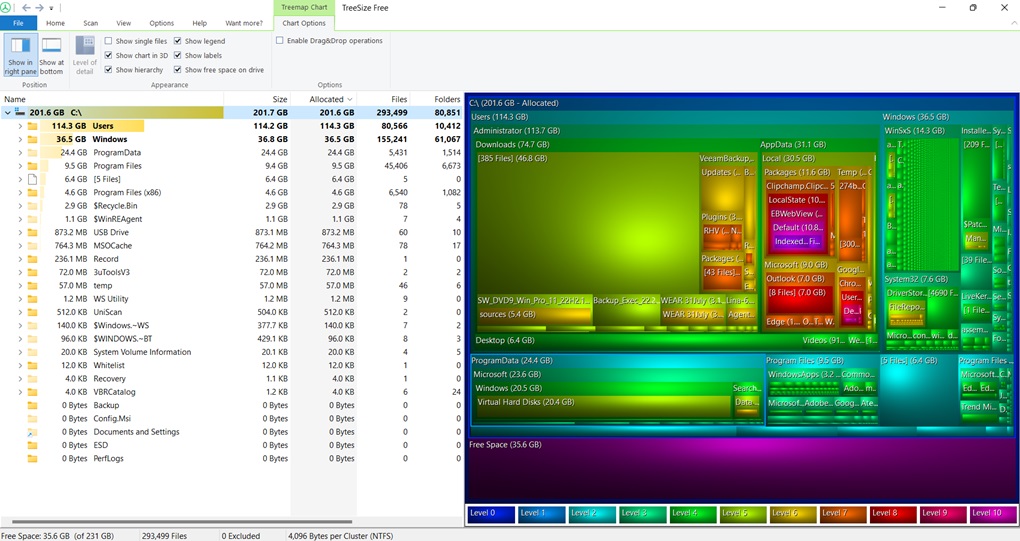Click the TreeSize app icon in title bar
Image resolution: width=1020 pixels, height=541 pixels.
[6, 8]
